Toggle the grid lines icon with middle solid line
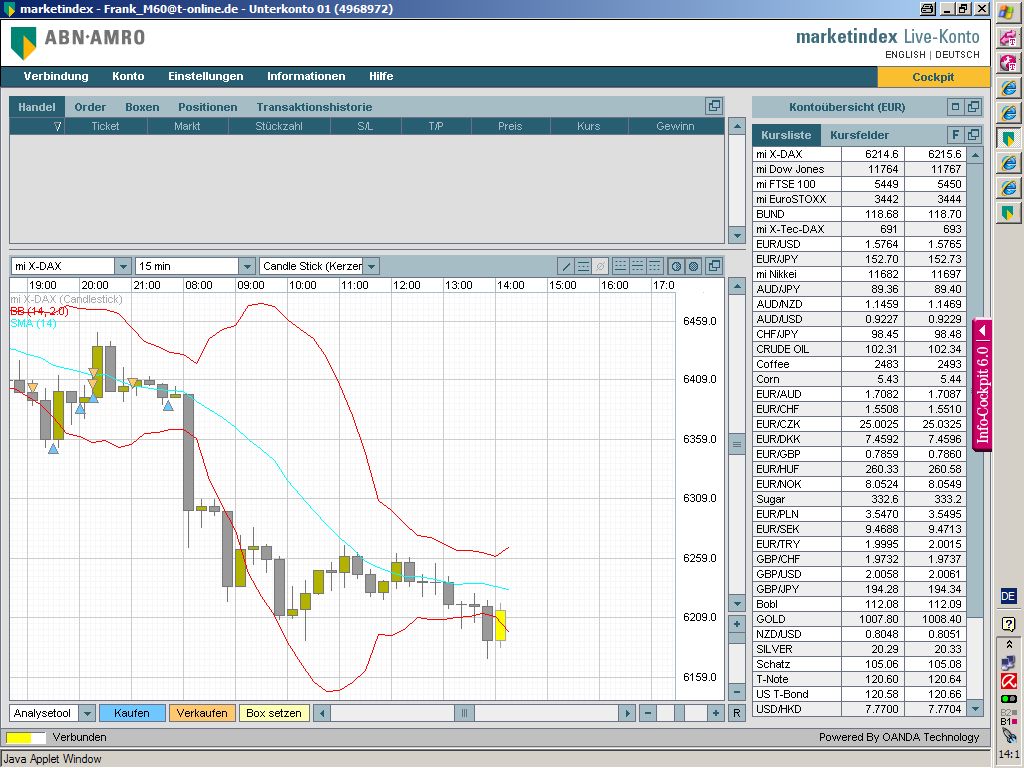This screenshot has height=768, width=1024. point(637,266)
